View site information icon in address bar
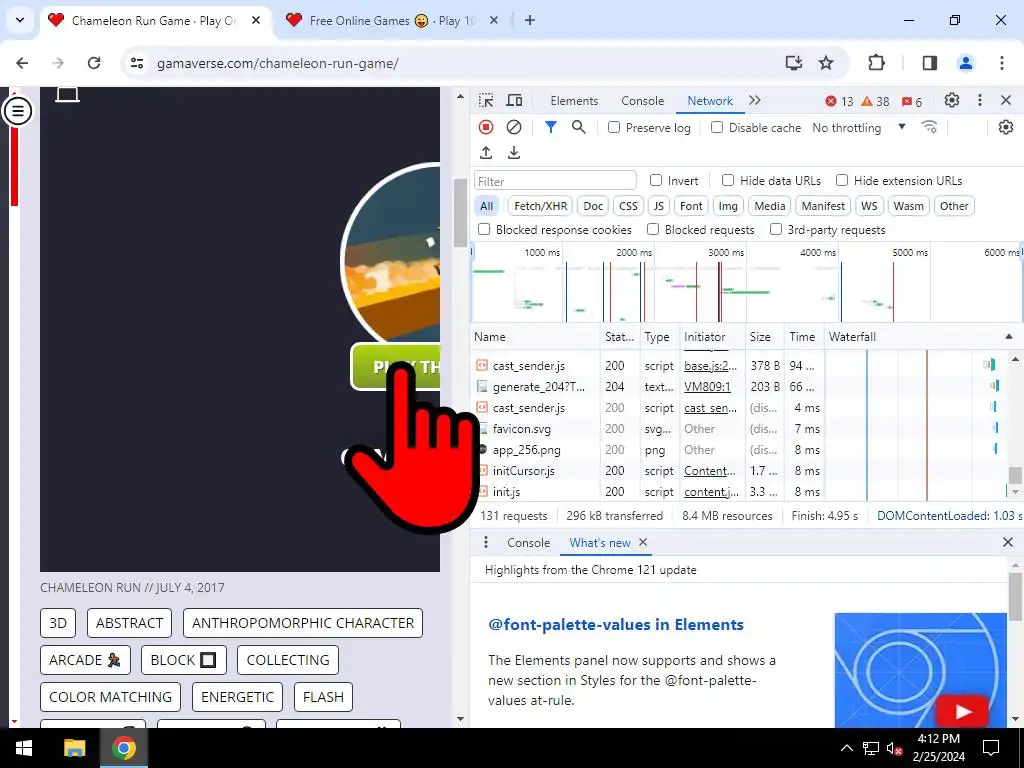 [x=137, y=63]
